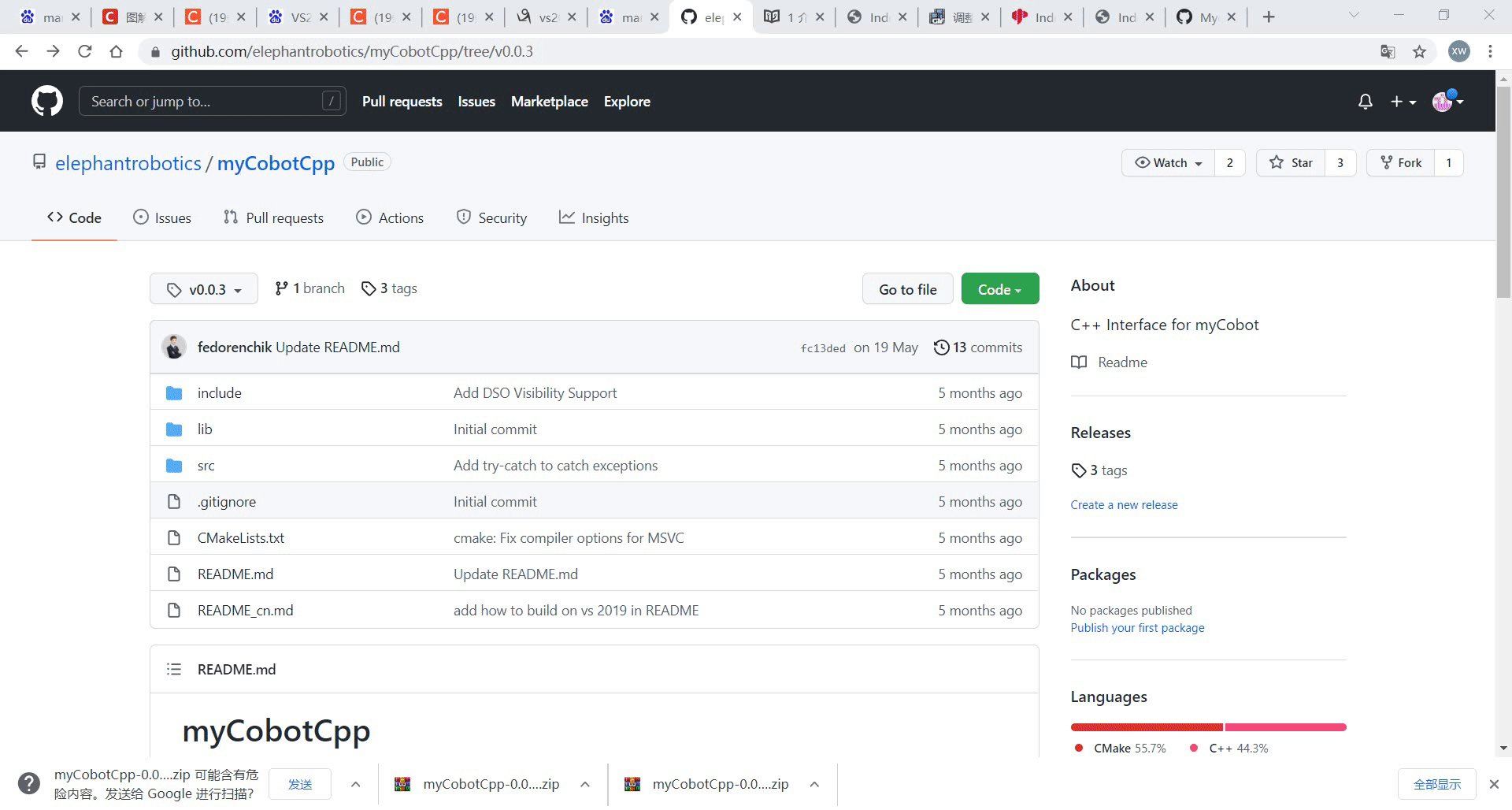Click the browser bookmark star icon
Viewport: 1512px width, 810px height.
point(1419,52)
